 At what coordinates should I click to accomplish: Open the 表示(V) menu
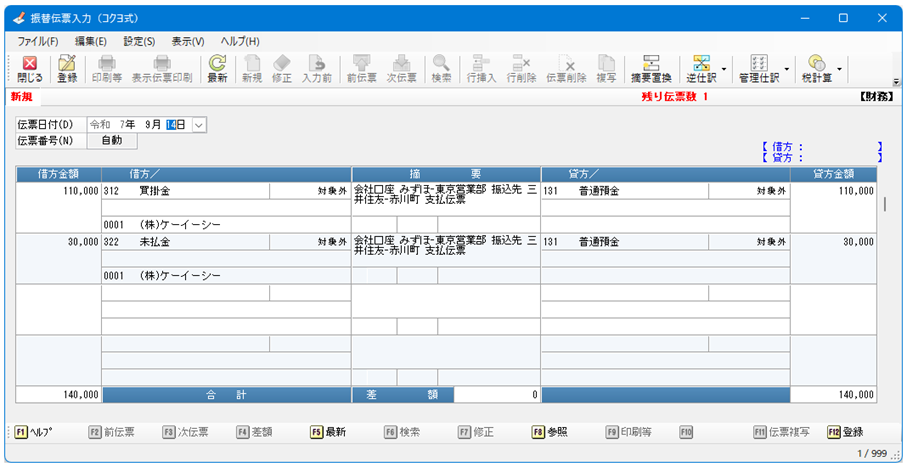click(x=187, y=41)
